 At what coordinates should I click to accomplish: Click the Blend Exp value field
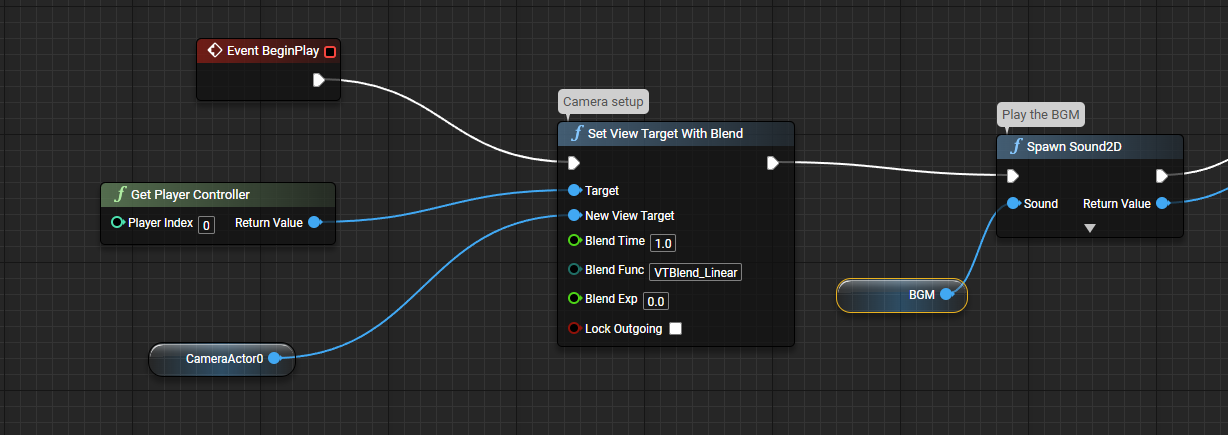(x=656, y=301)
